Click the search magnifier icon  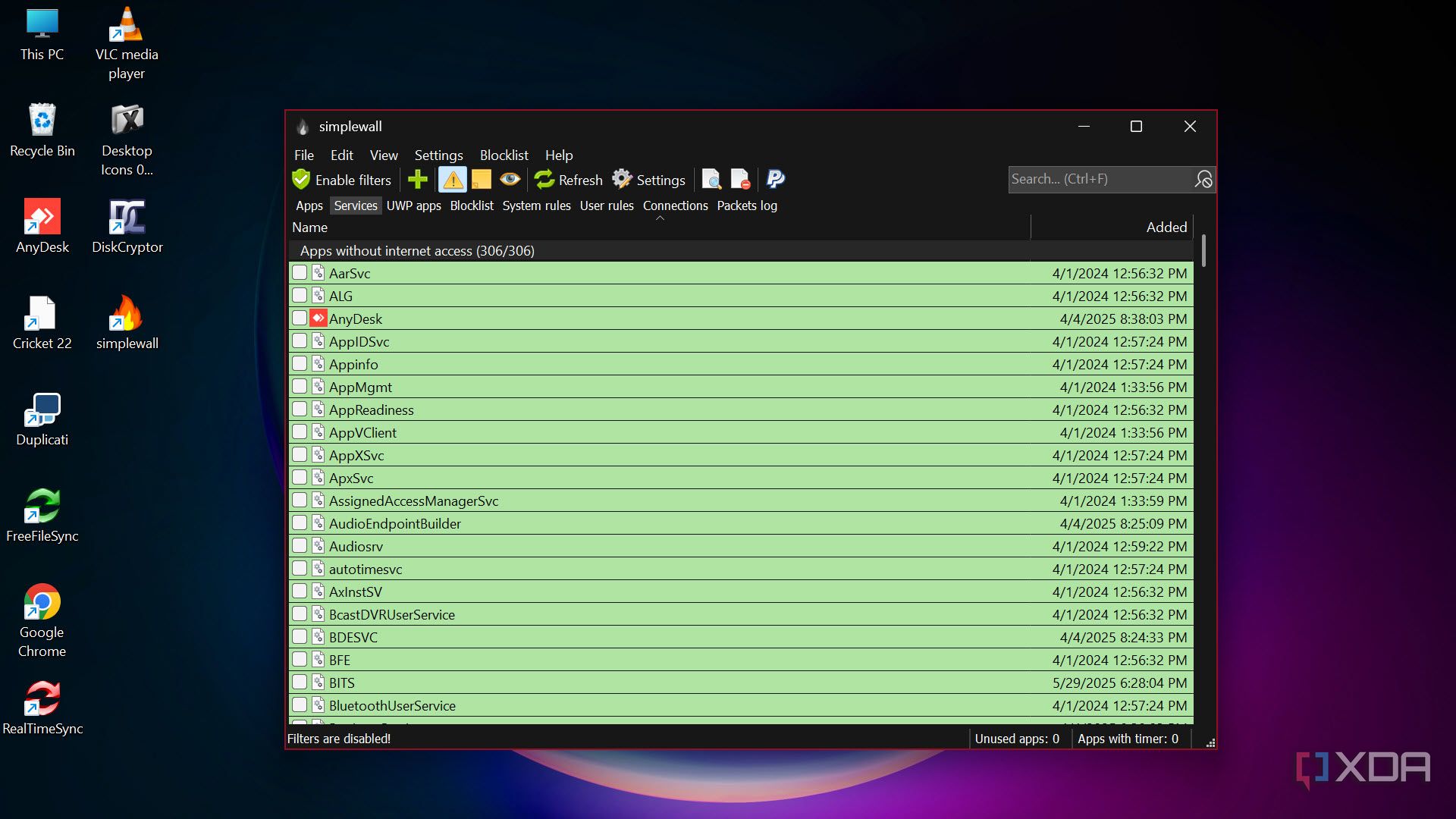pos(1203,180)
